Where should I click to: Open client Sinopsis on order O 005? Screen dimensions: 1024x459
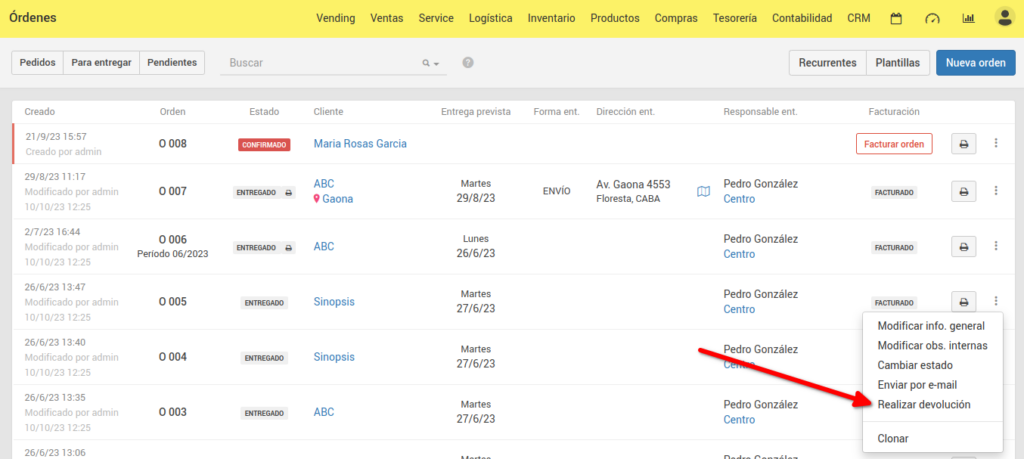click(334, 302)
